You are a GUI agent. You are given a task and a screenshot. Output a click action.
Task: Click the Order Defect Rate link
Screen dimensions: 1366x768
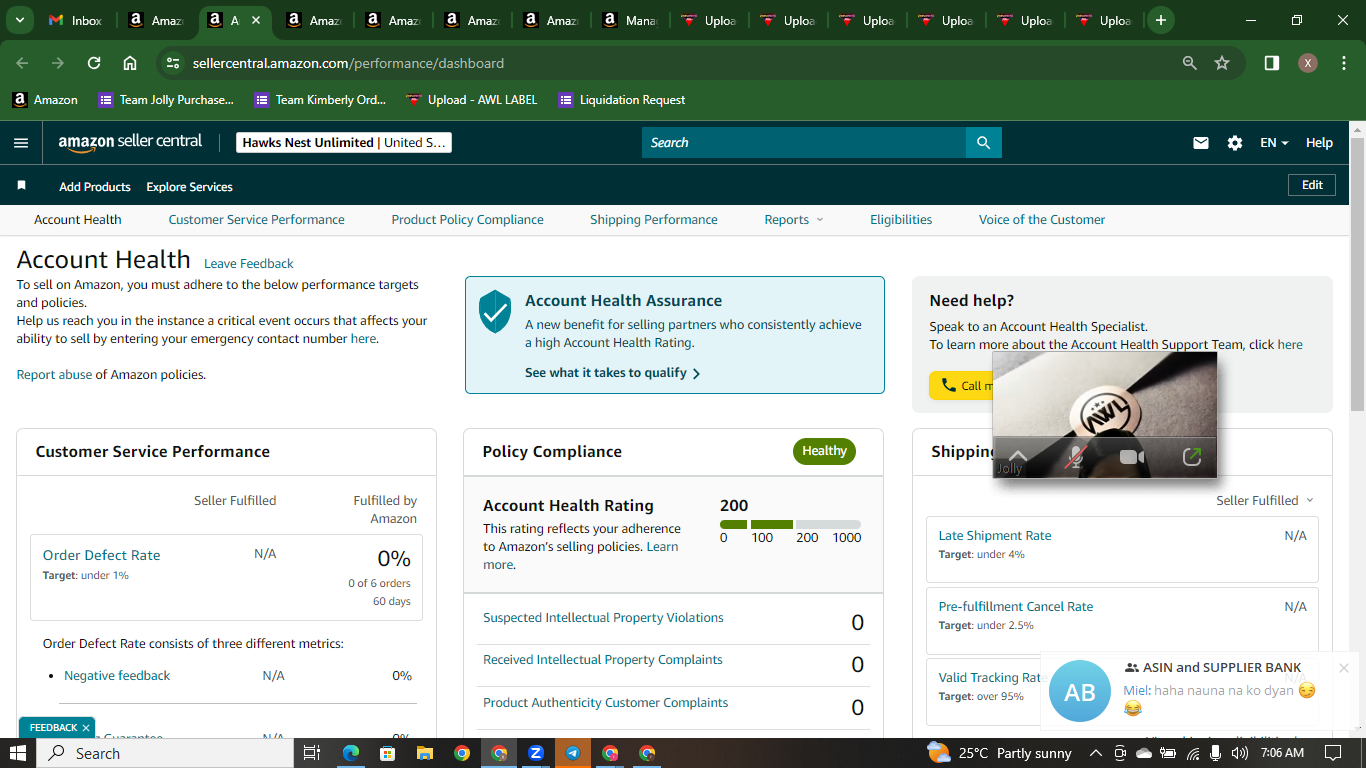tap(101, 555)
